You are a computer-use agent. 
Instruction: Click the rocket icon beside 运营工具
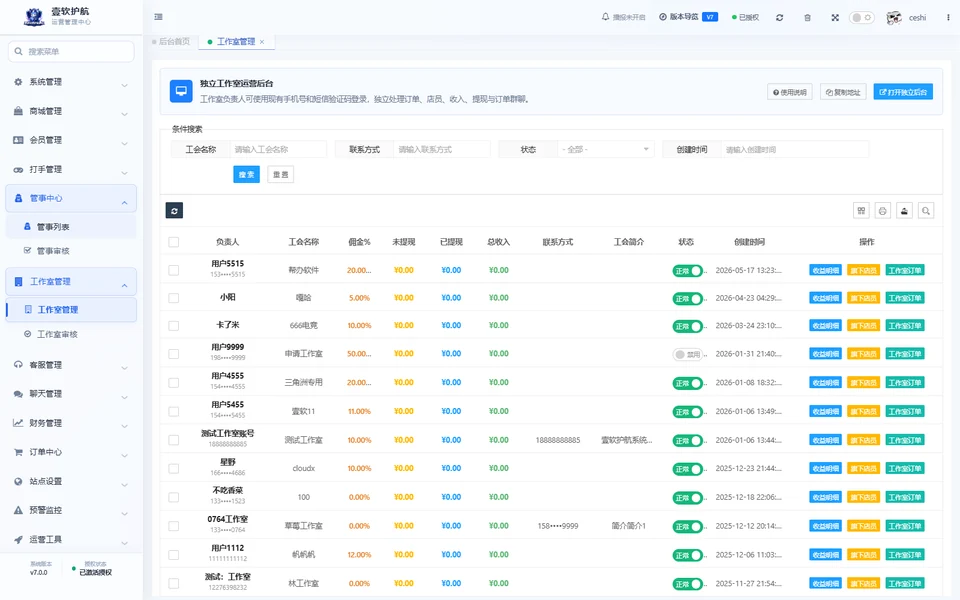click(18, 539)
